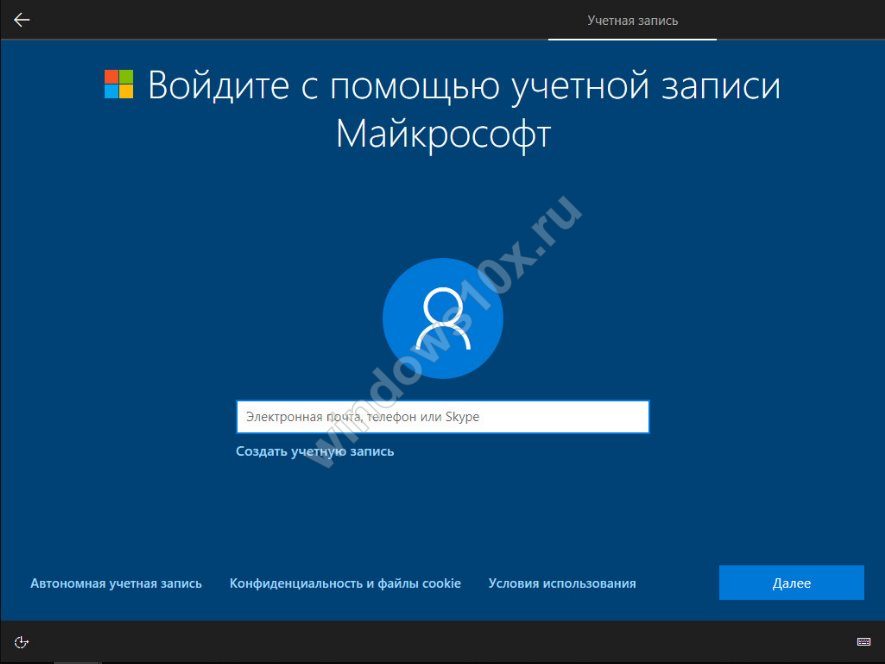The height and width of the screenshot is (664, 885).
Task: Click the "Создать учетную запись" link
Action: [x=315, y=451]
